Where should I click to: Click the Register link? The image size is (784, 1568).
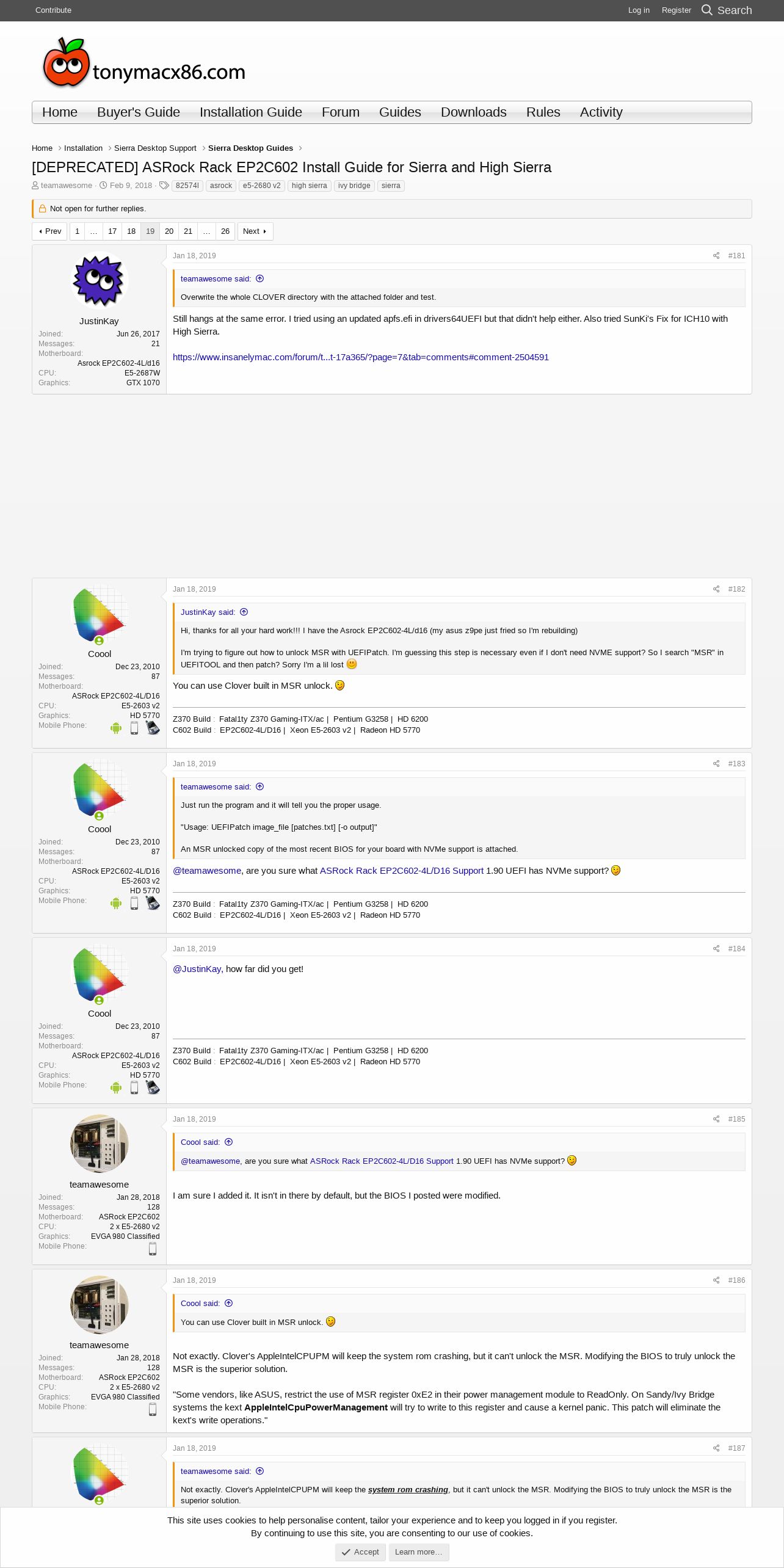click(x=677, y=10)
